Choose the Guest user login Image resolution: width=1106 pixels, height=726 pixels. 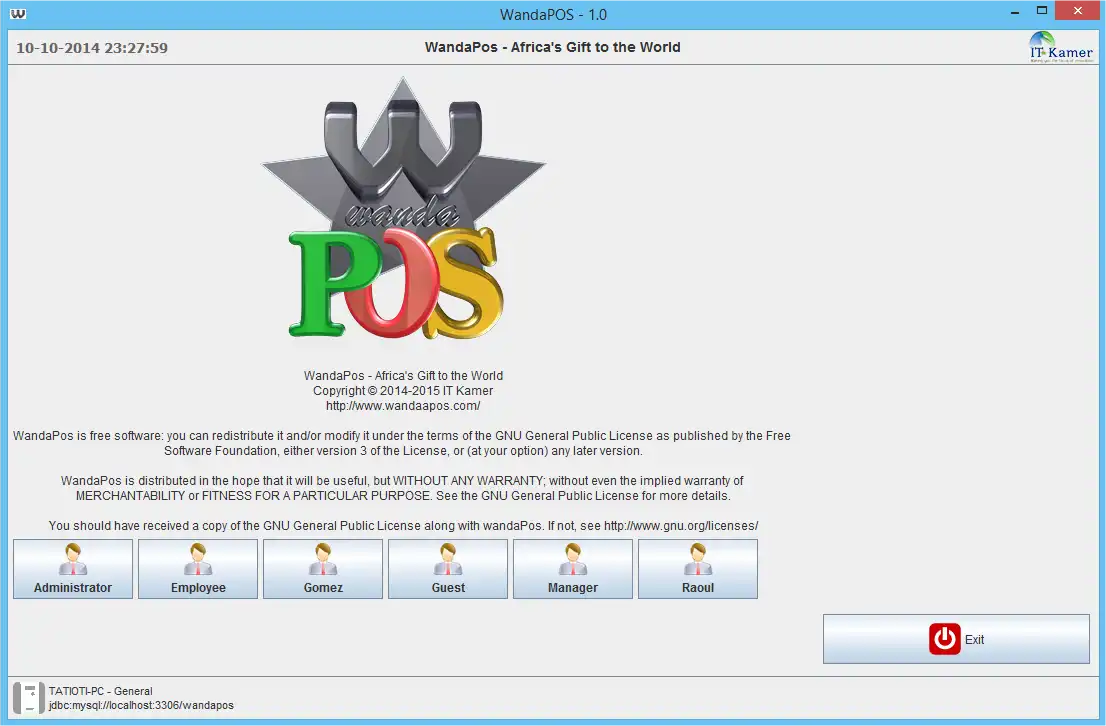(x=448, y=569)
